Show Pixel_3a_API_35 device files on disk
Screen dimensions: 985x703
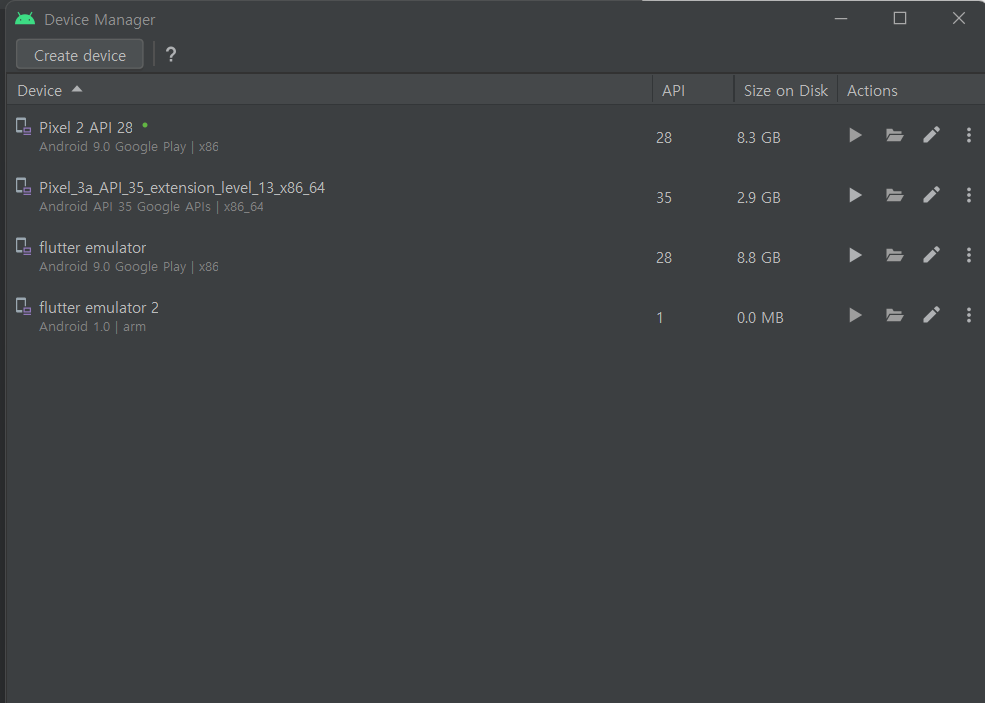coord(895,195)
